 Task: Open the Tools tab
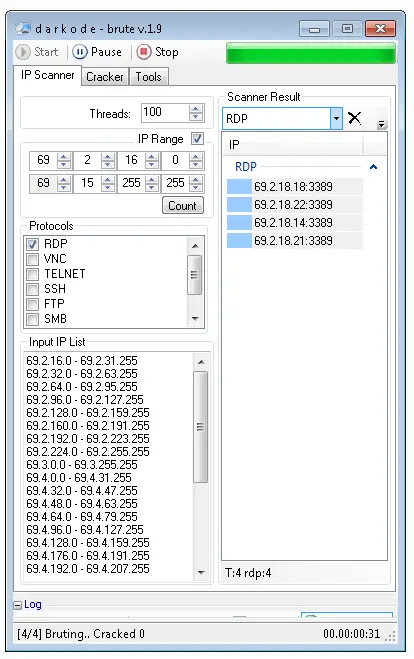[148, 77]
